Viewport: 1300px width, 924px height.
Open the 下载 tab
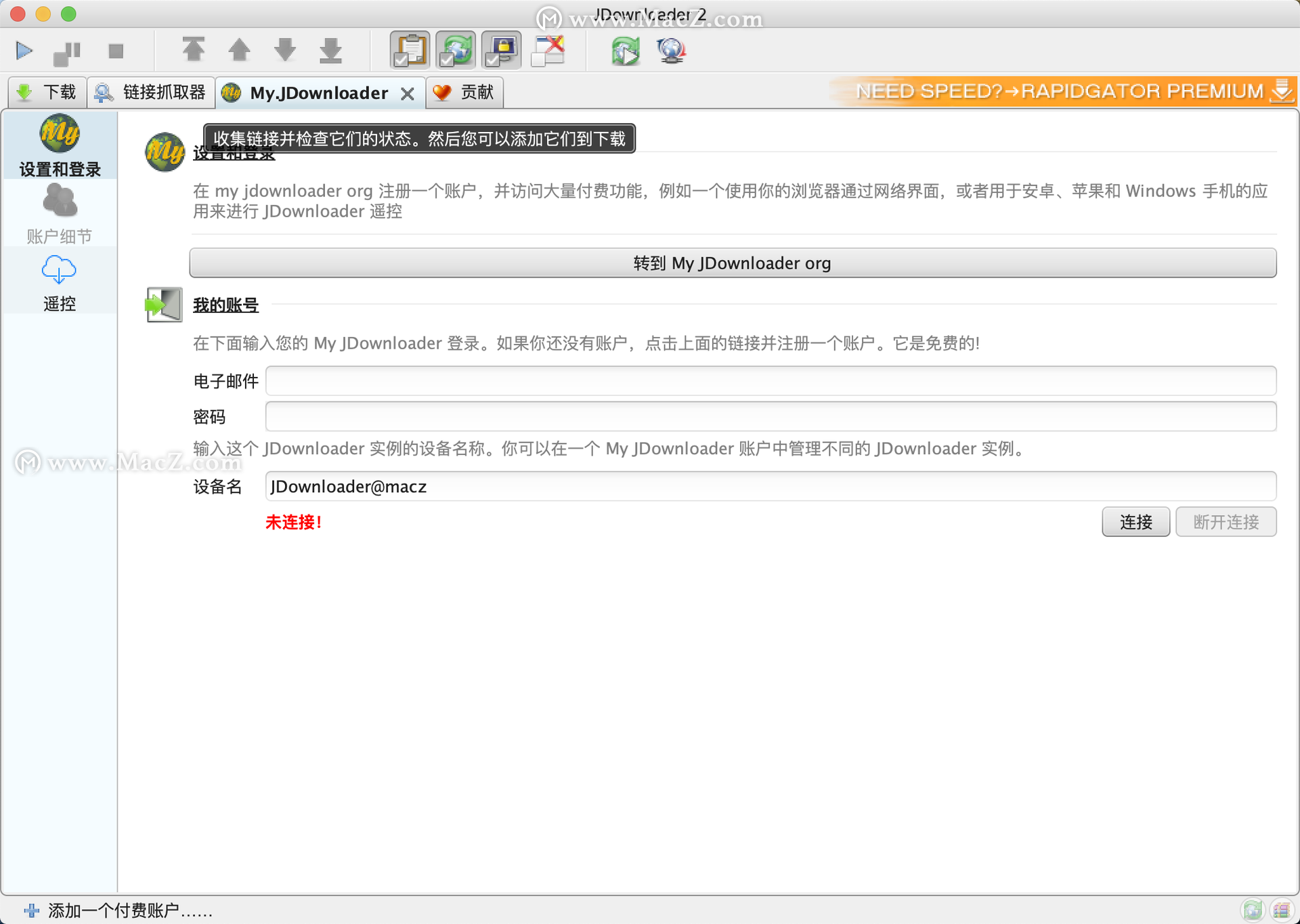(x=47, y=92)
